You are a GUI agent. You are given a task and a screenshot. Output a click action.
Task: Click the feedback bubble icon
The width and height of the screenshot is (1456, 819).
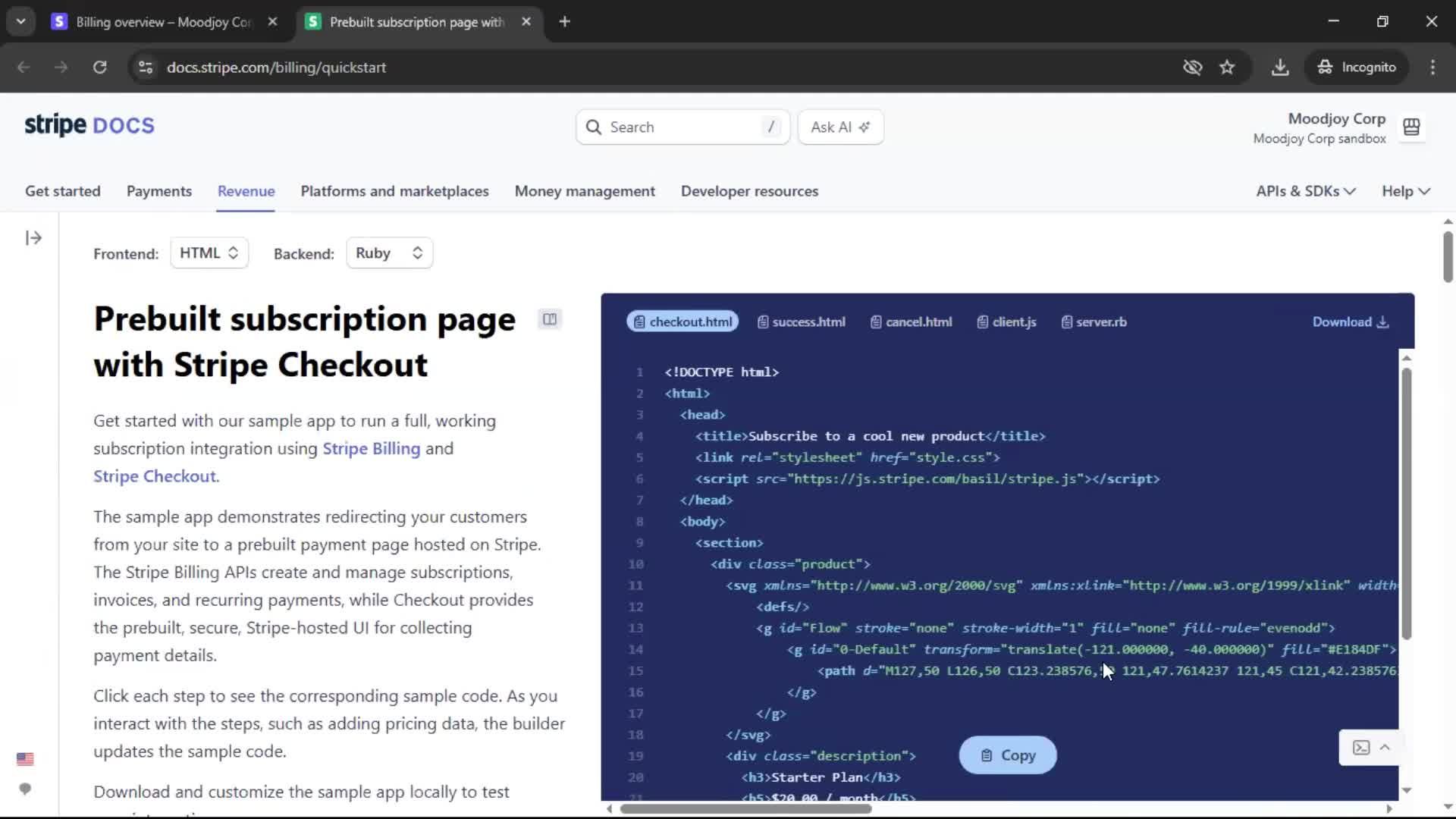pyautogui.click(x=25, y=789)
